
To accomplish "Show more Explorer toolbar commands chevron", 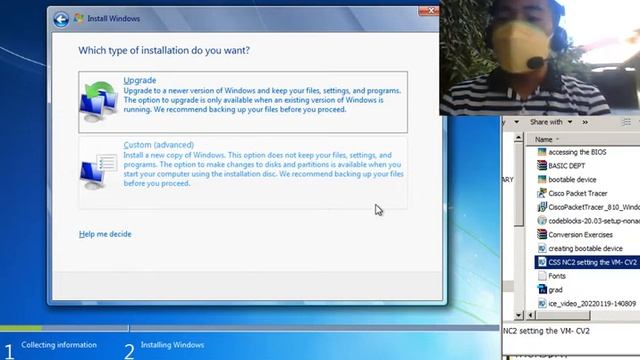I will [585, 122].
